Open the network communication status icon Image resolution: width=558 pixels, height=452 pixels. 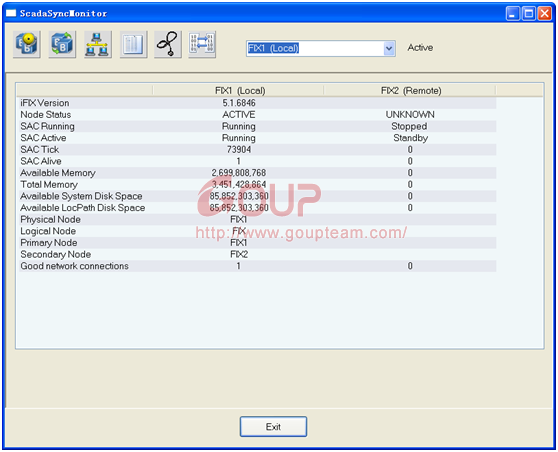98,44
